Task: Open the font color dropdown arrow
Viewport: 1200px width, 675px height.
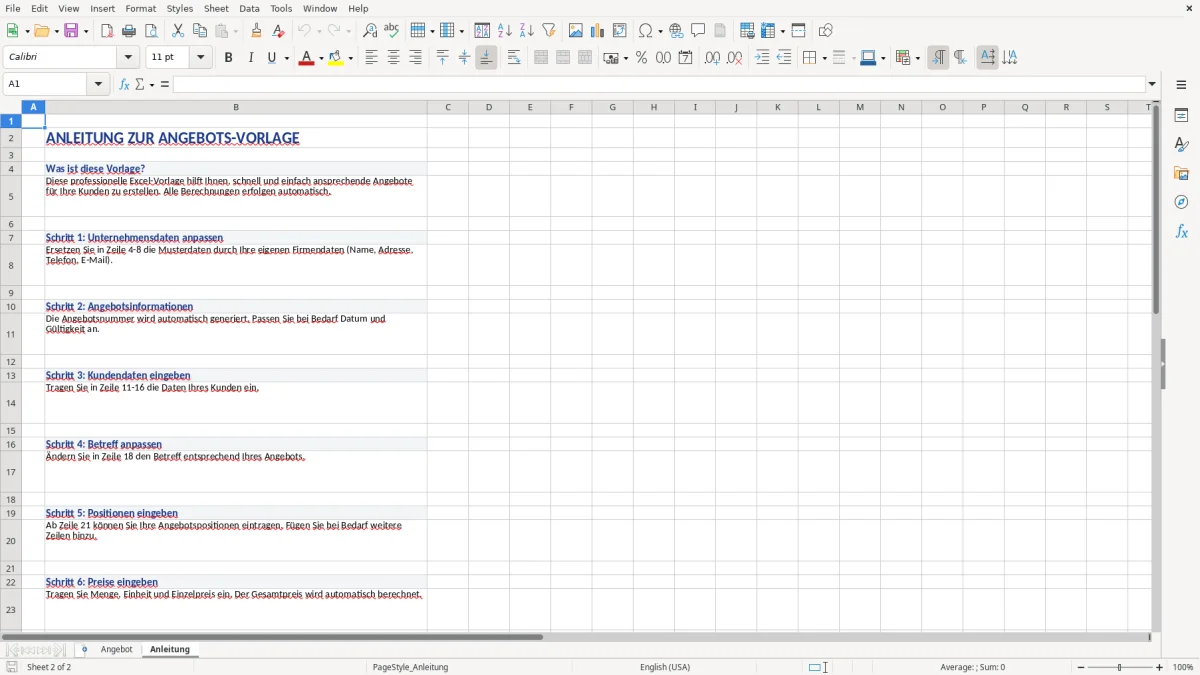Action: click(321, 58)
